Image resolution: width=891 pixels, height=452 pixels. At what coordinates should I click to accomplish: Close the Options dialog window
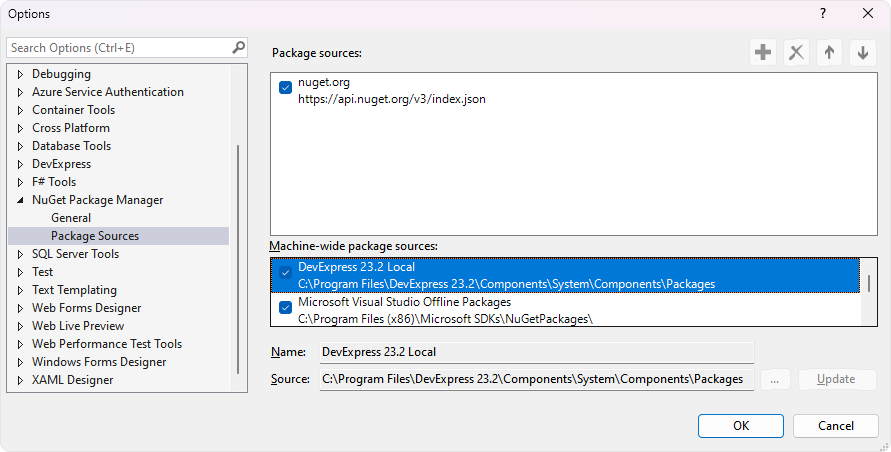click(x=868, y=13)
